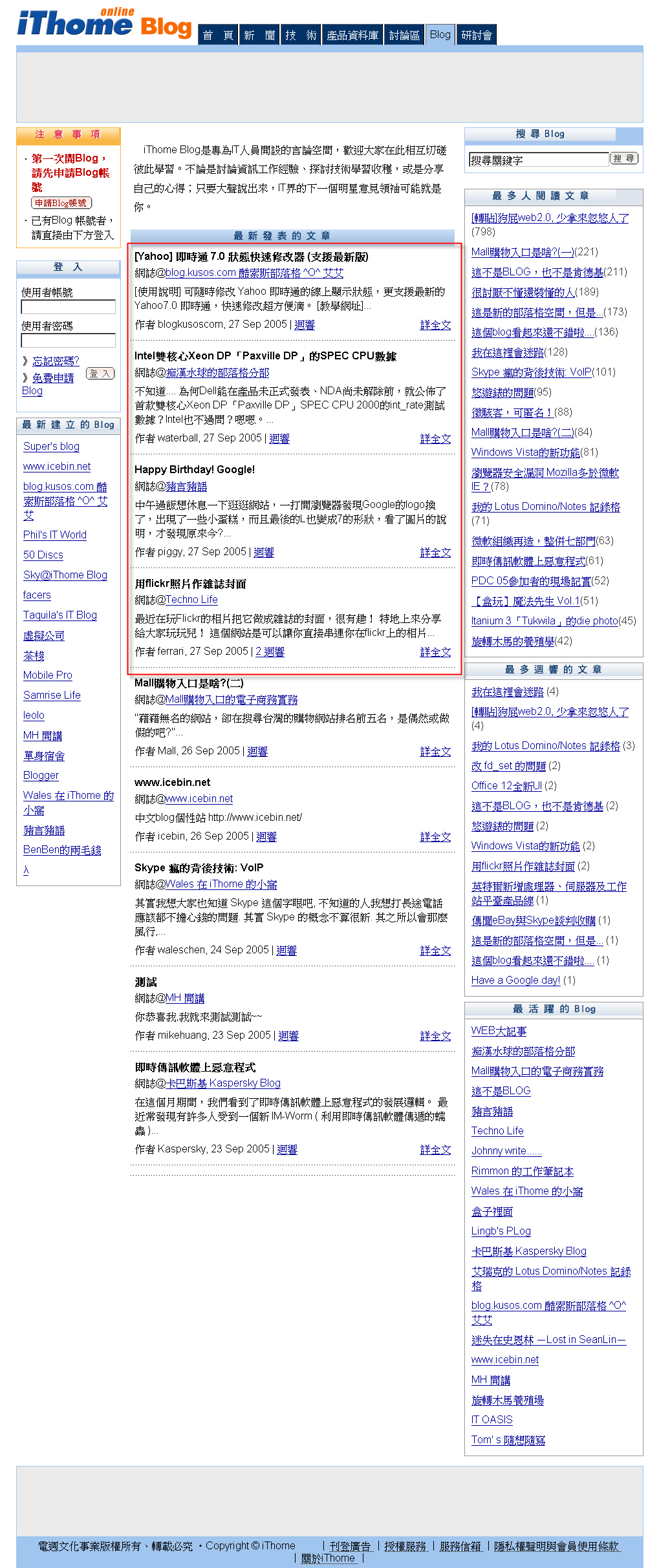Open the Office 12全新UI link
Viewport: 659px width, 1568px height.
506,785
